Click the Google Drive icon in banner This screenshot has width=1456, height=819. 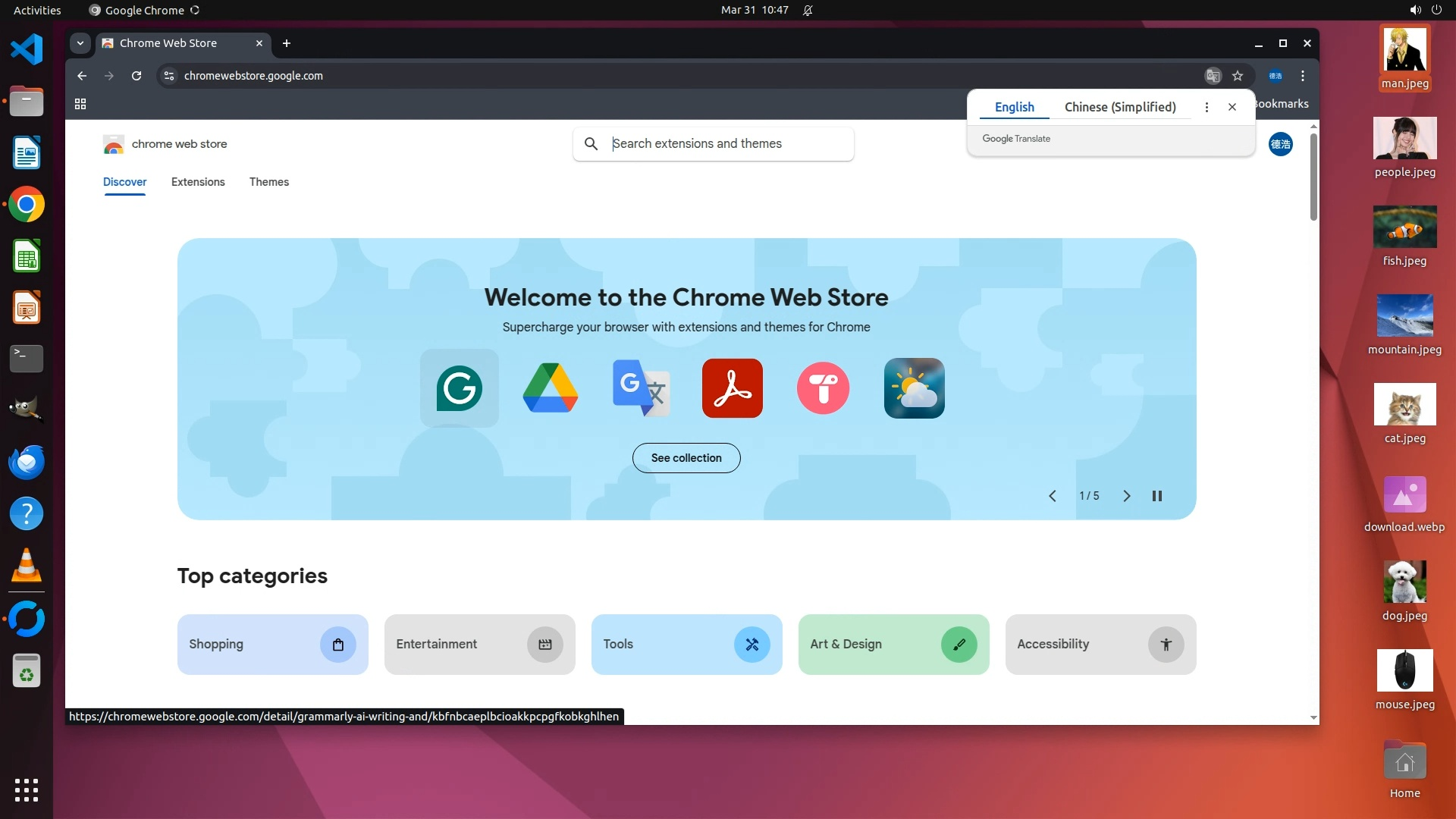click(x=551, y=388)
